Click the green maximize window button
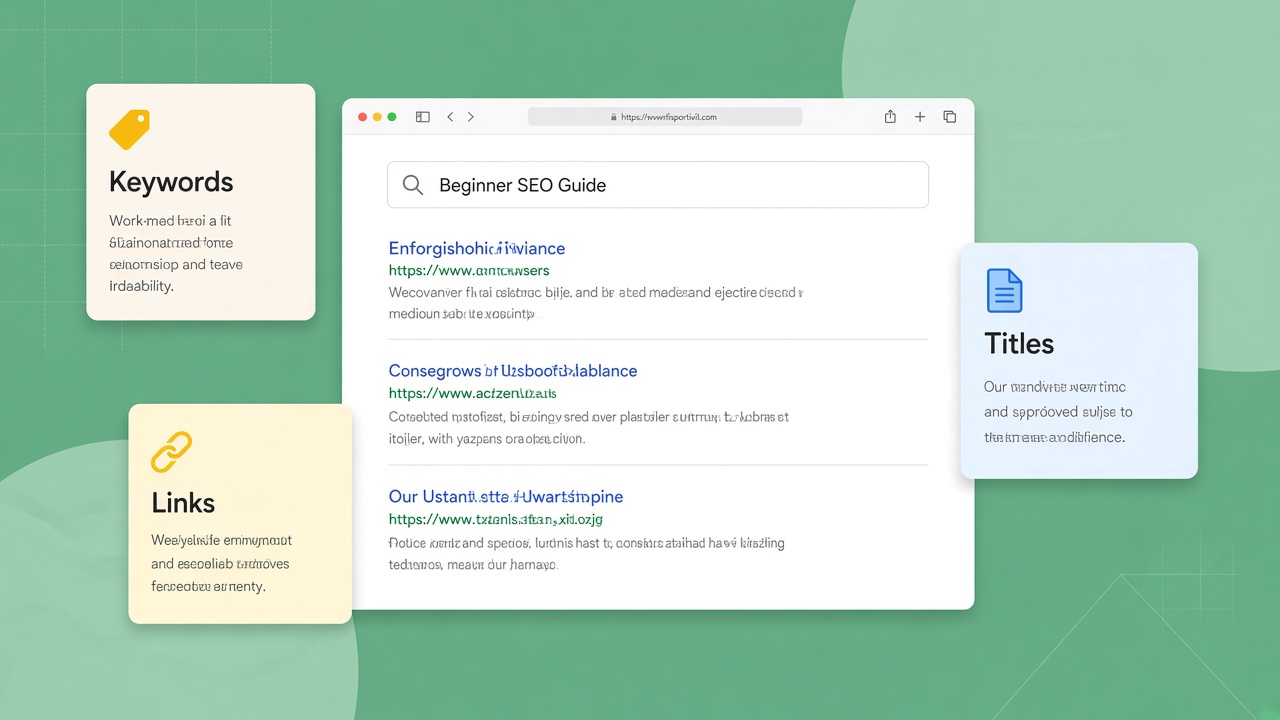Viewport: 1280px width, 720px height. 392,117
